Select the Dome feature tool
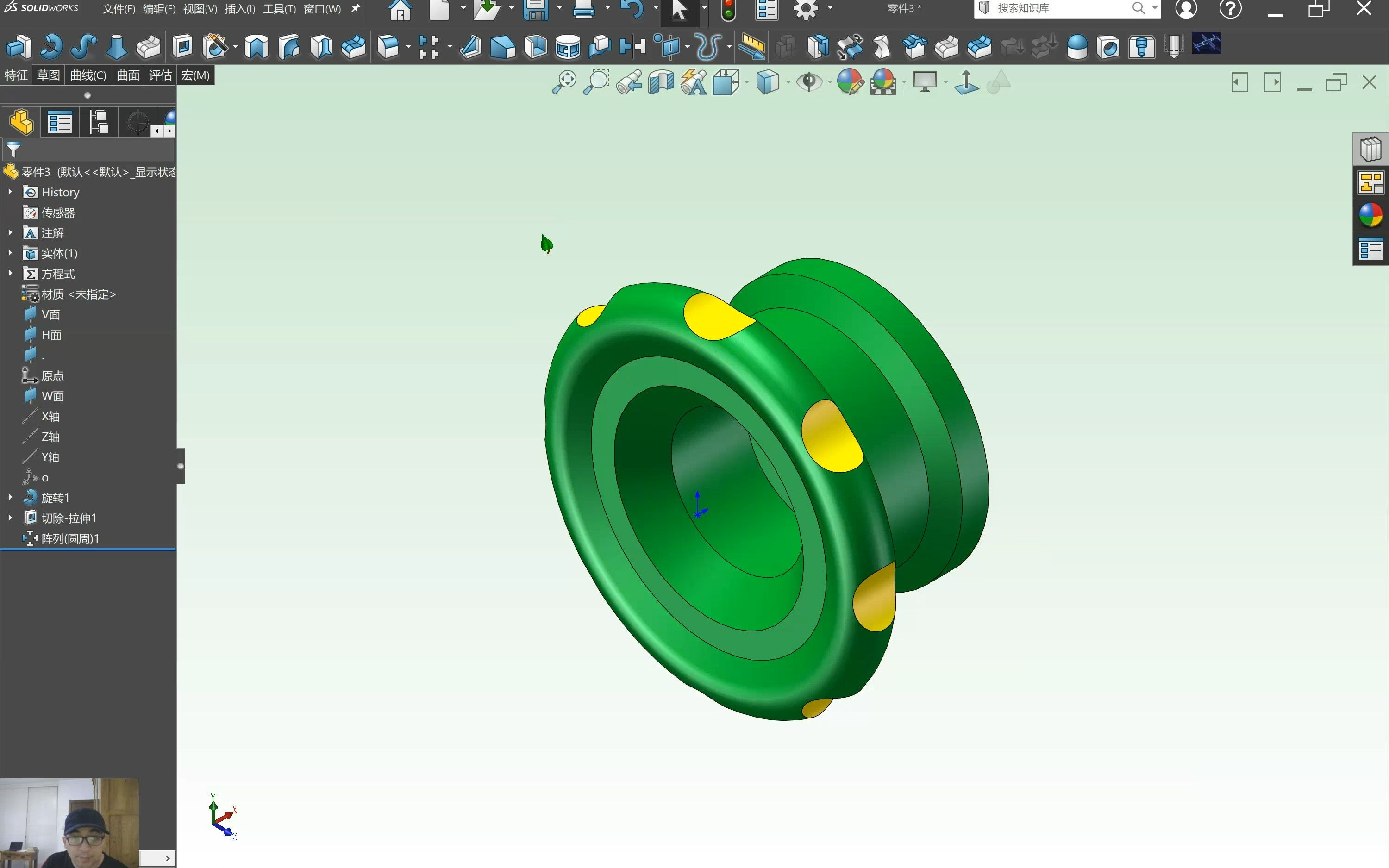The width and height of the screenshot is (1389, 868). (x=1077, y=46)
